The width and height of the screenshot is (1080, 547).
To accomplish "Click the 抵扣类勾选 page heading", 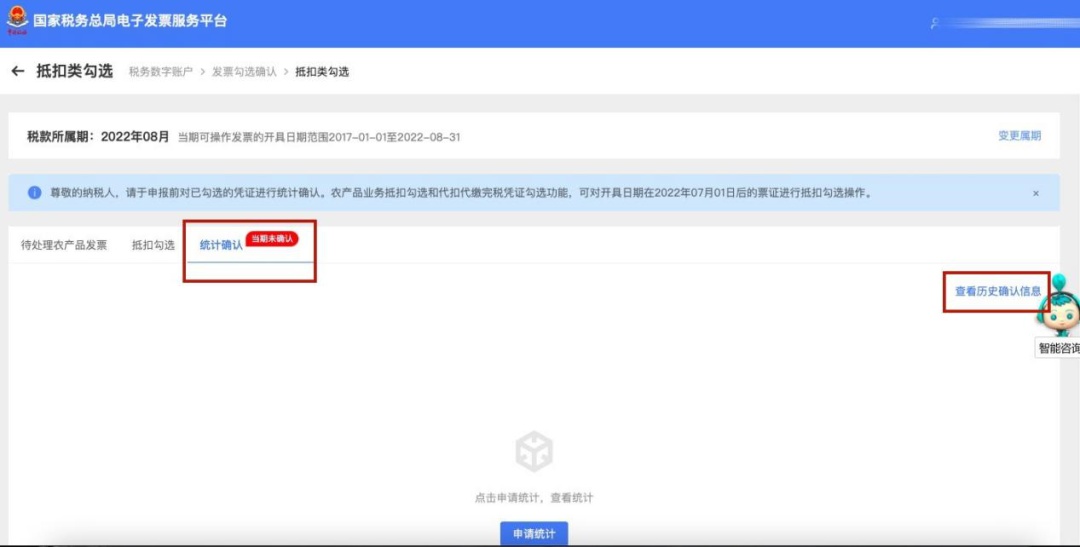I will (x=74, y=71).
